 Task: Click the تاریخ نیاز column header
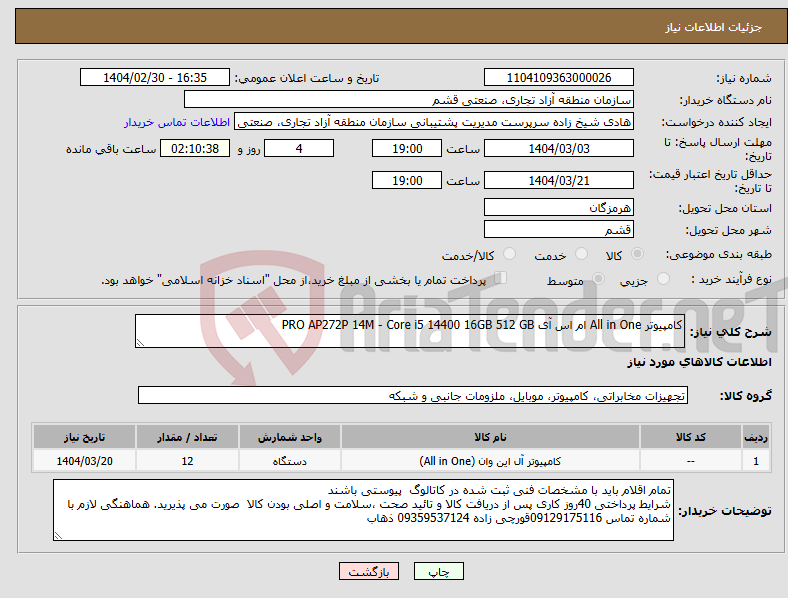click(x=84, y=437)
